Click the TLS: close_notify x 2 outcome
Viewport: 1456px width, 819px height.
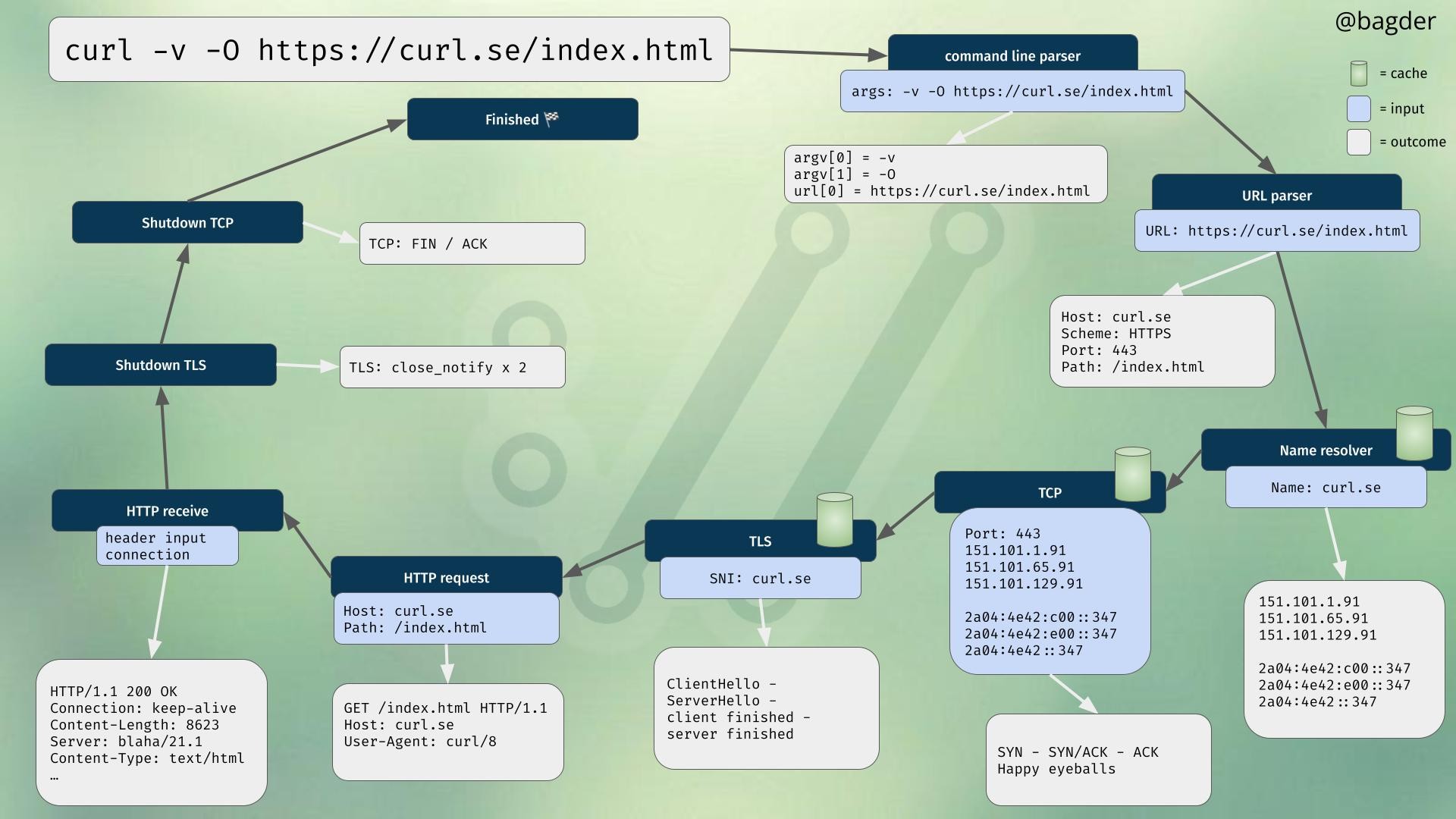point(452,367)
